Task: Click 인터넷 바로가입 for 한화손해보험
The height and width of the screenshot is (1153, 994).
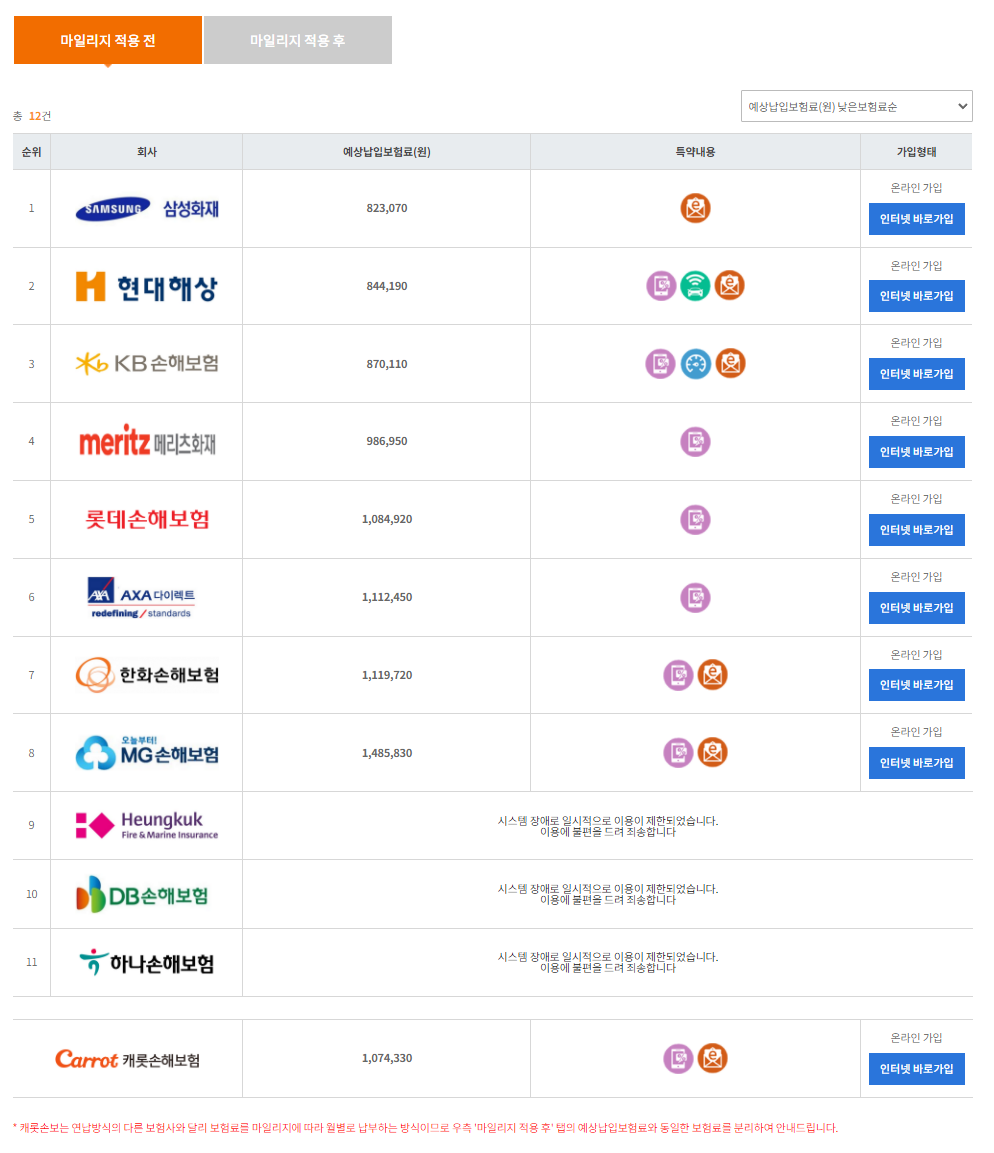Action: click(x=917, y=685)
